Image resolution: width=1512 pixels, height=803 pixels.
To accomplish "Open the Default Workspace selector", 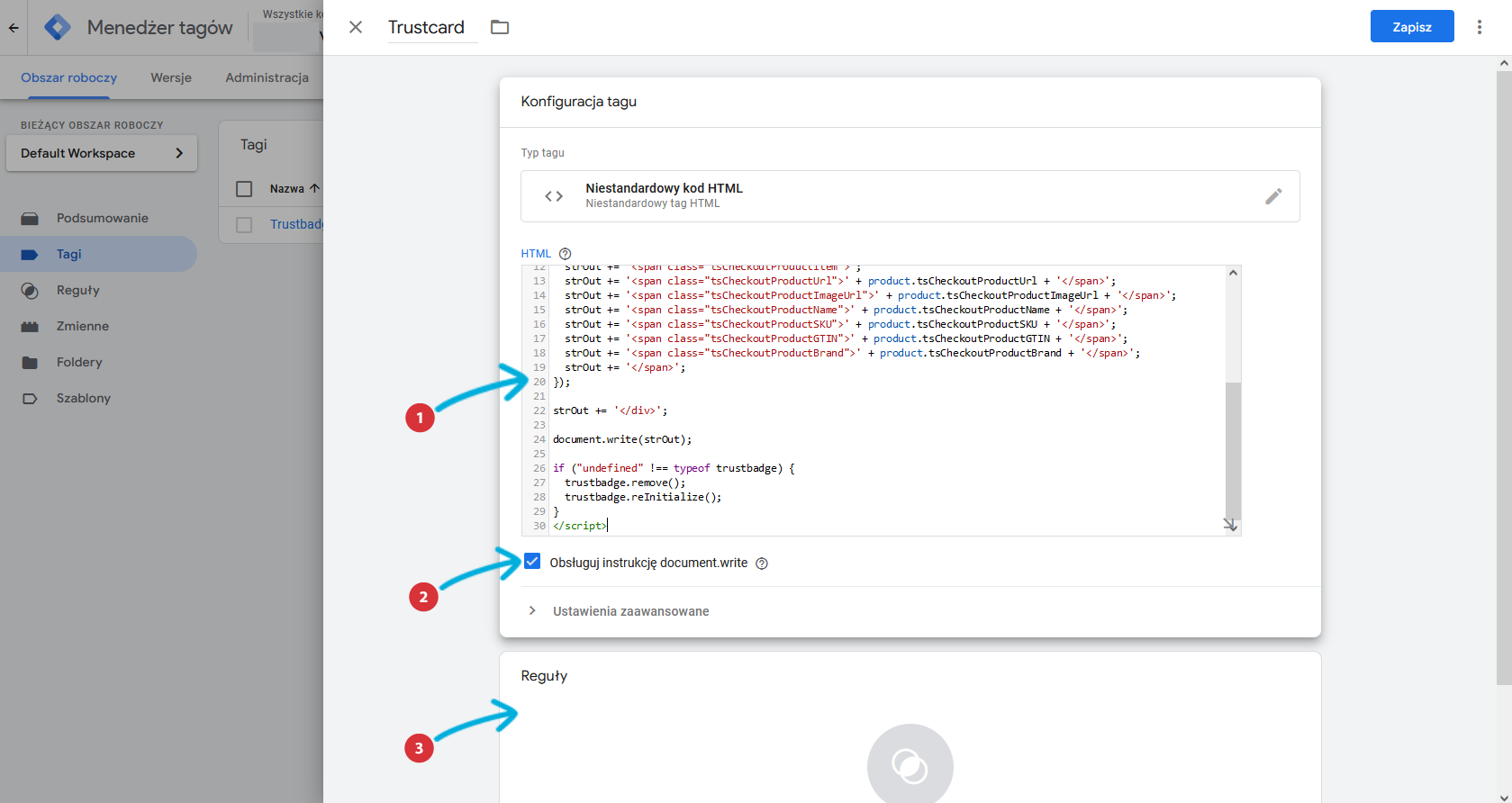I will pos(102,153).
